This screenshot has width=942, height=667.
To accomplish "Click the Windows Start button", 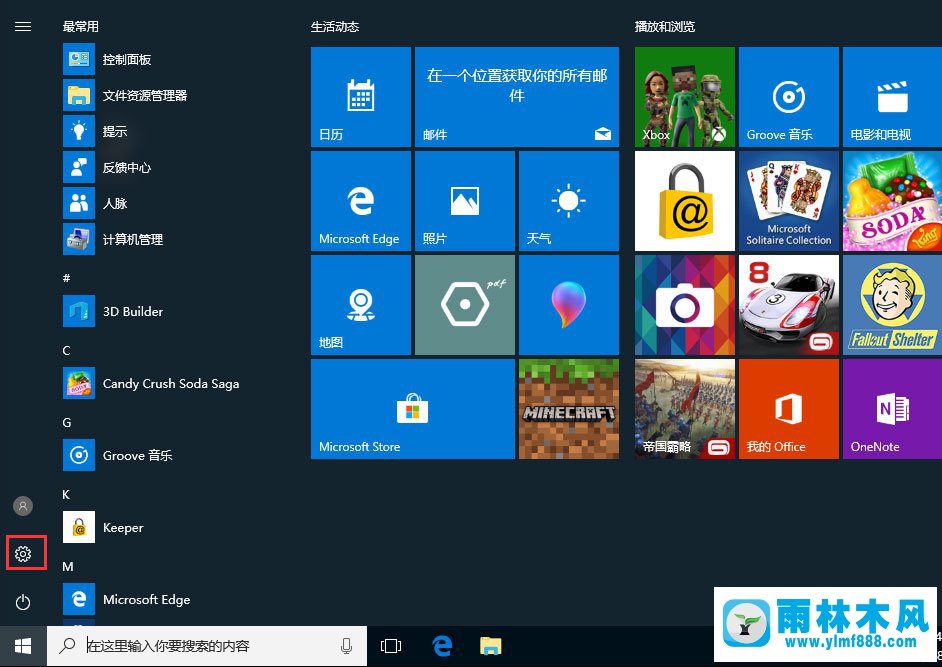I will [23, 646].
